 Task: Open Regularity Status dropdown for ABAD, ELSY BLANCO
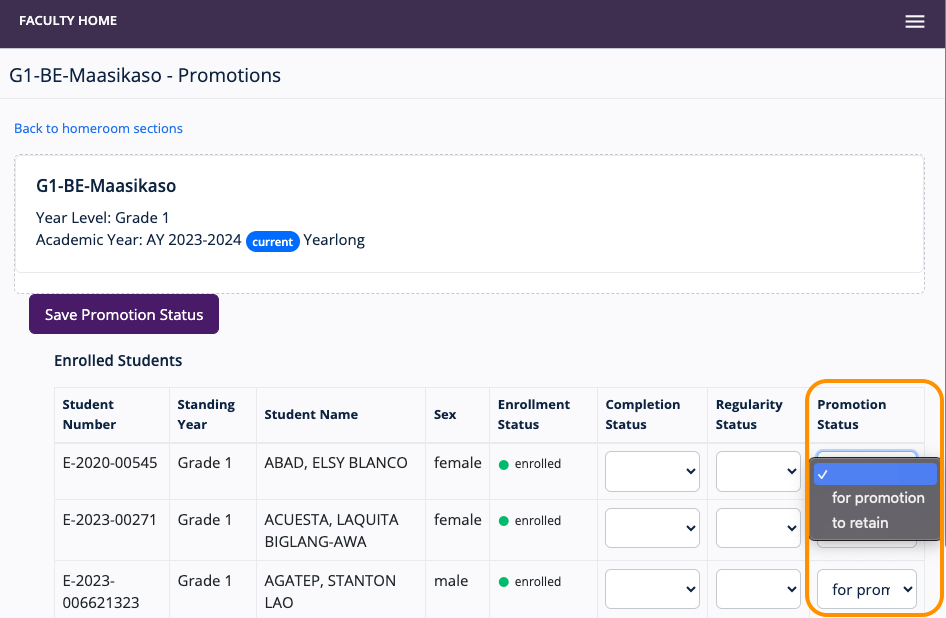[x=758, y=472]
